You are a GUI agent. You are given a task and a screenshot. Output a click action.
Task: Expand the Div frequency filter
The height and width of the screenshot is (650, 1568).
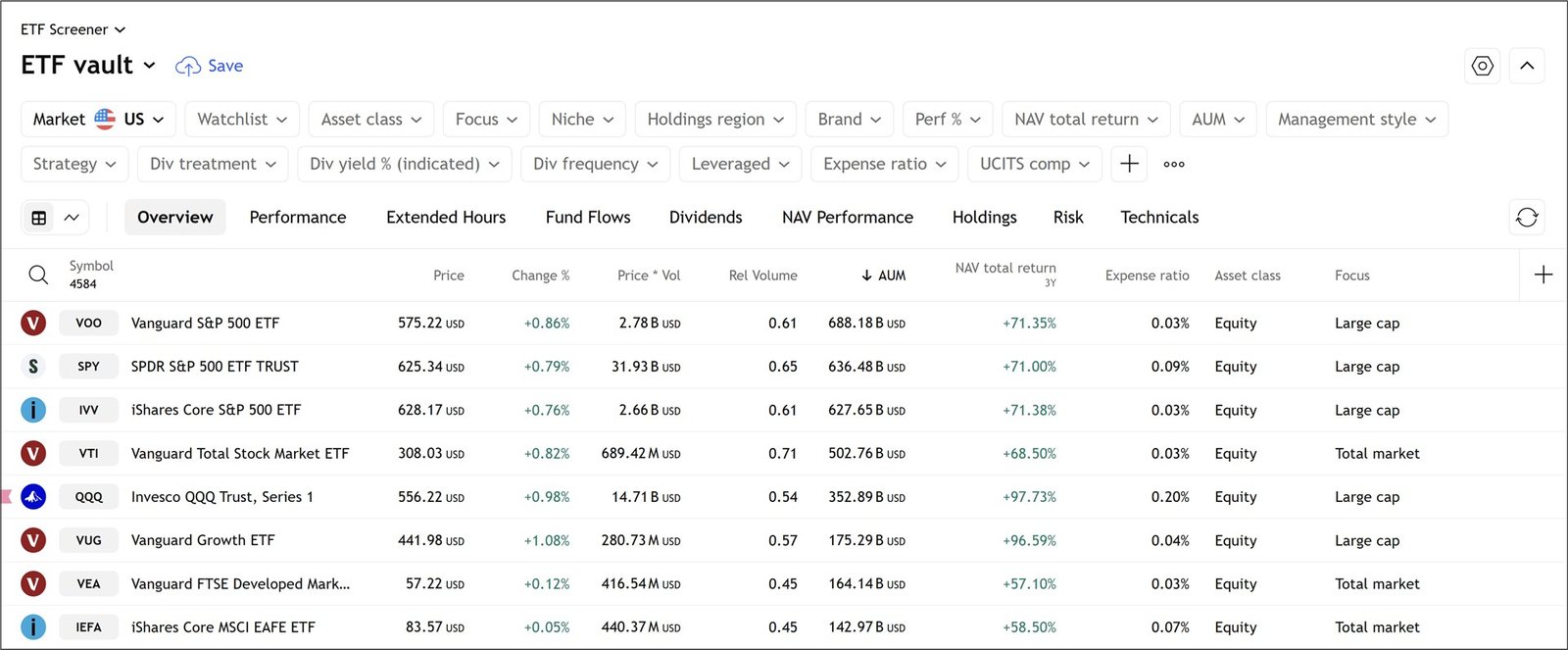tap(596, 164)
